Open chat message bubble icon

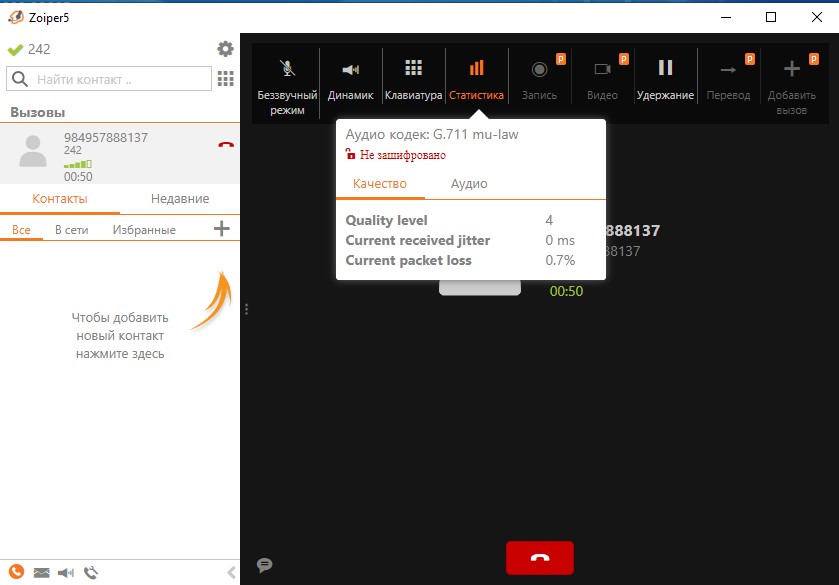[264, 565]
